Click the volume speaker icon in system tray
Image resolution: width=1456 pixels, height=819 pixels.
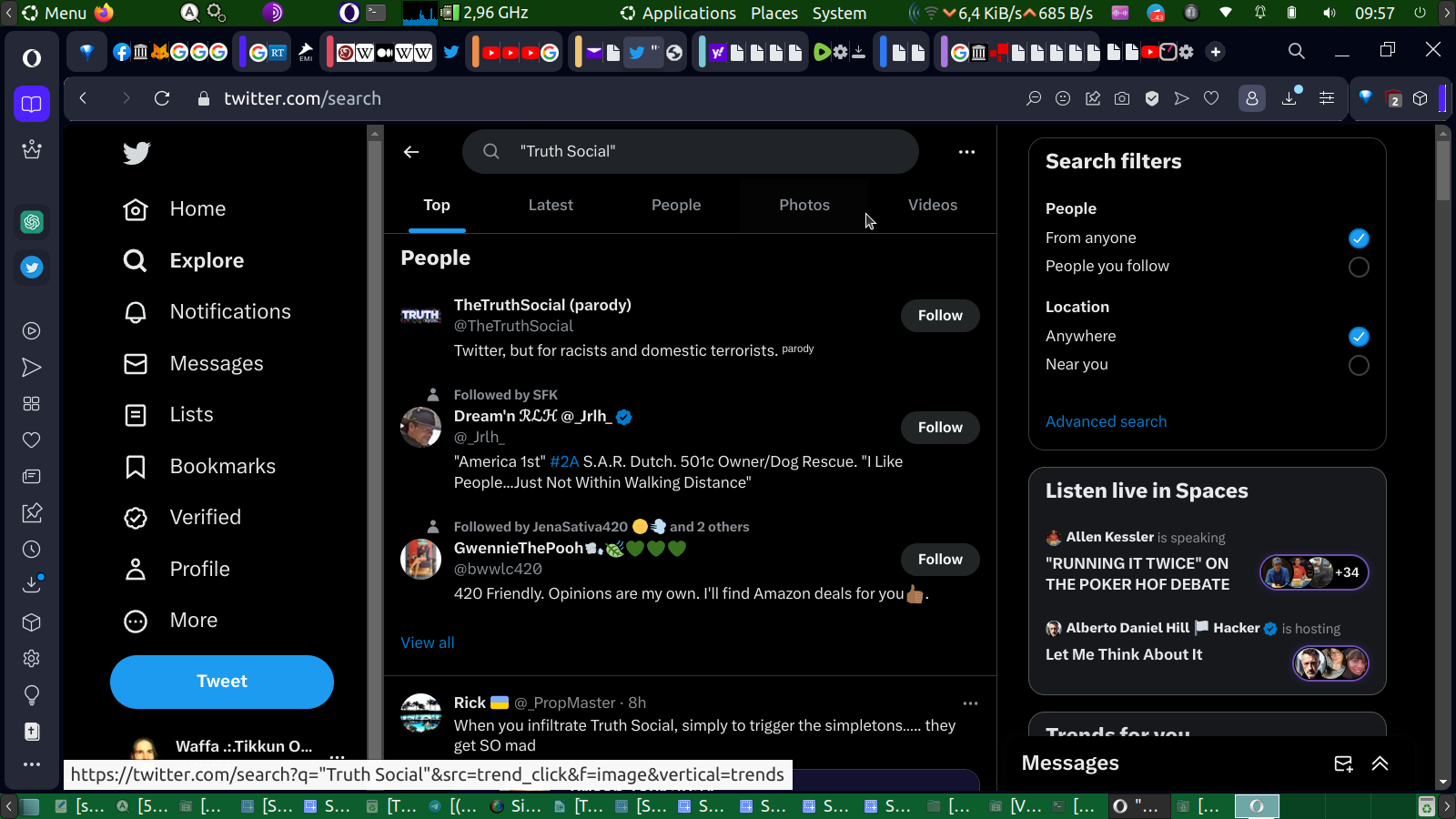point(1330,13)
